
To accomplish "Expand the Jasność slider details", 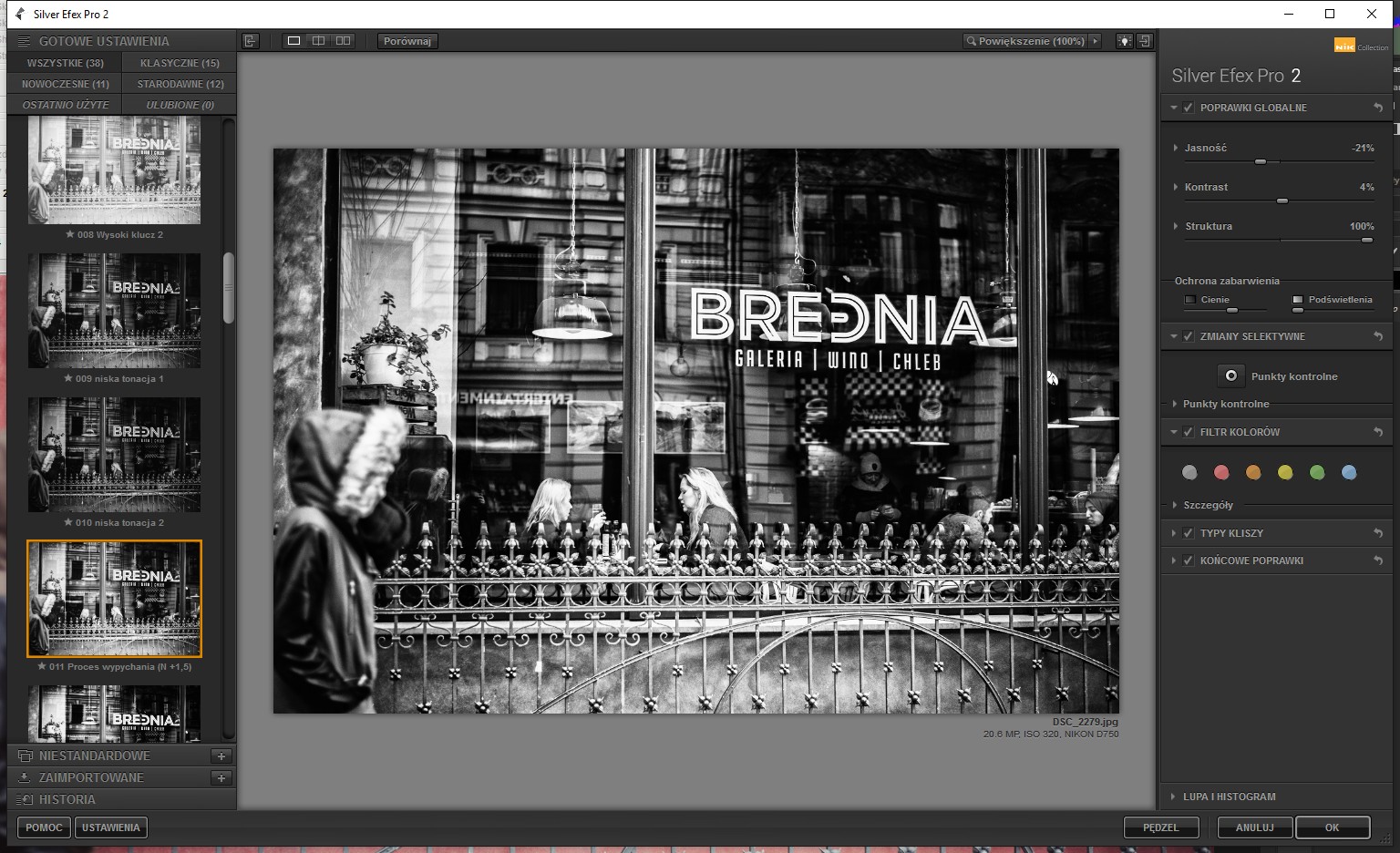I will 1176,148.
